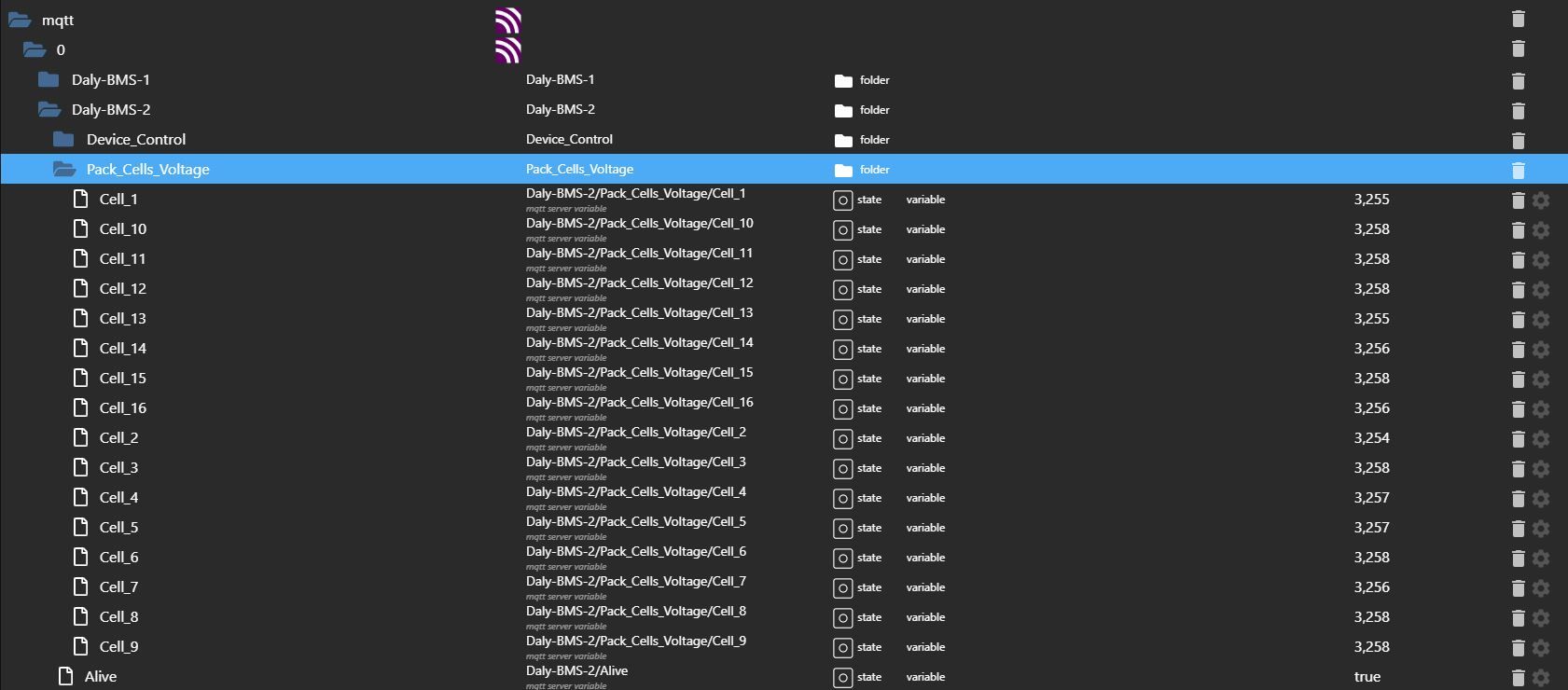Collapse the mqtt root folder
1568x690 pixels.
(x=20, y=20)
